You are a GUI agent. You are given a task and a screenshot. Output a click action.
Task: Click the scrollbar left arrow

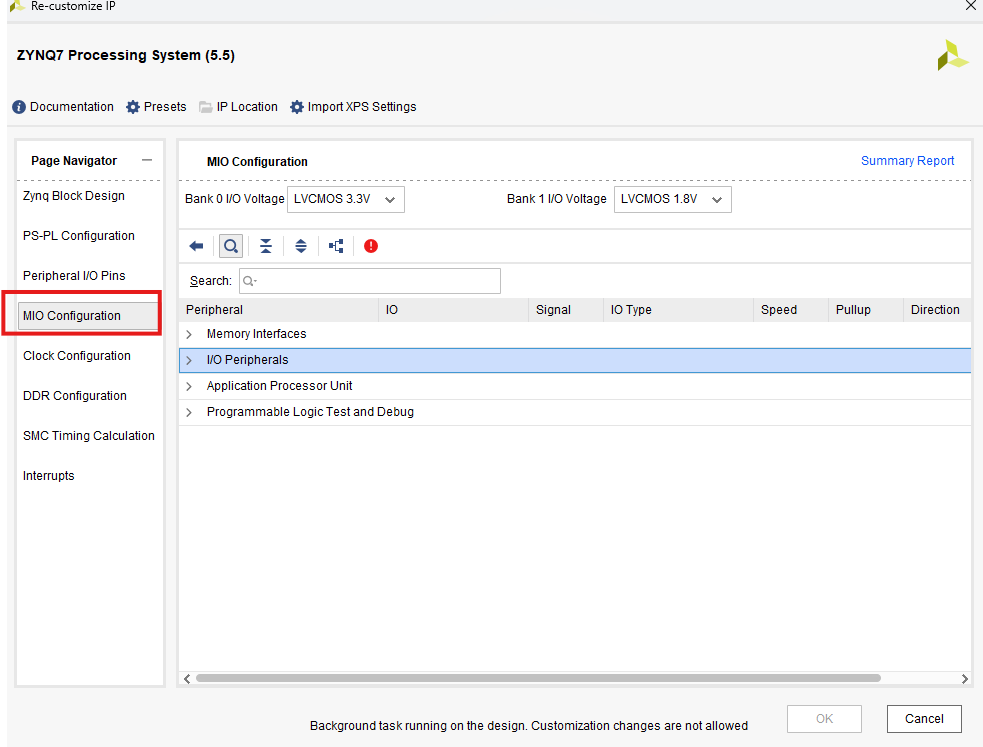tap(187, 679)
